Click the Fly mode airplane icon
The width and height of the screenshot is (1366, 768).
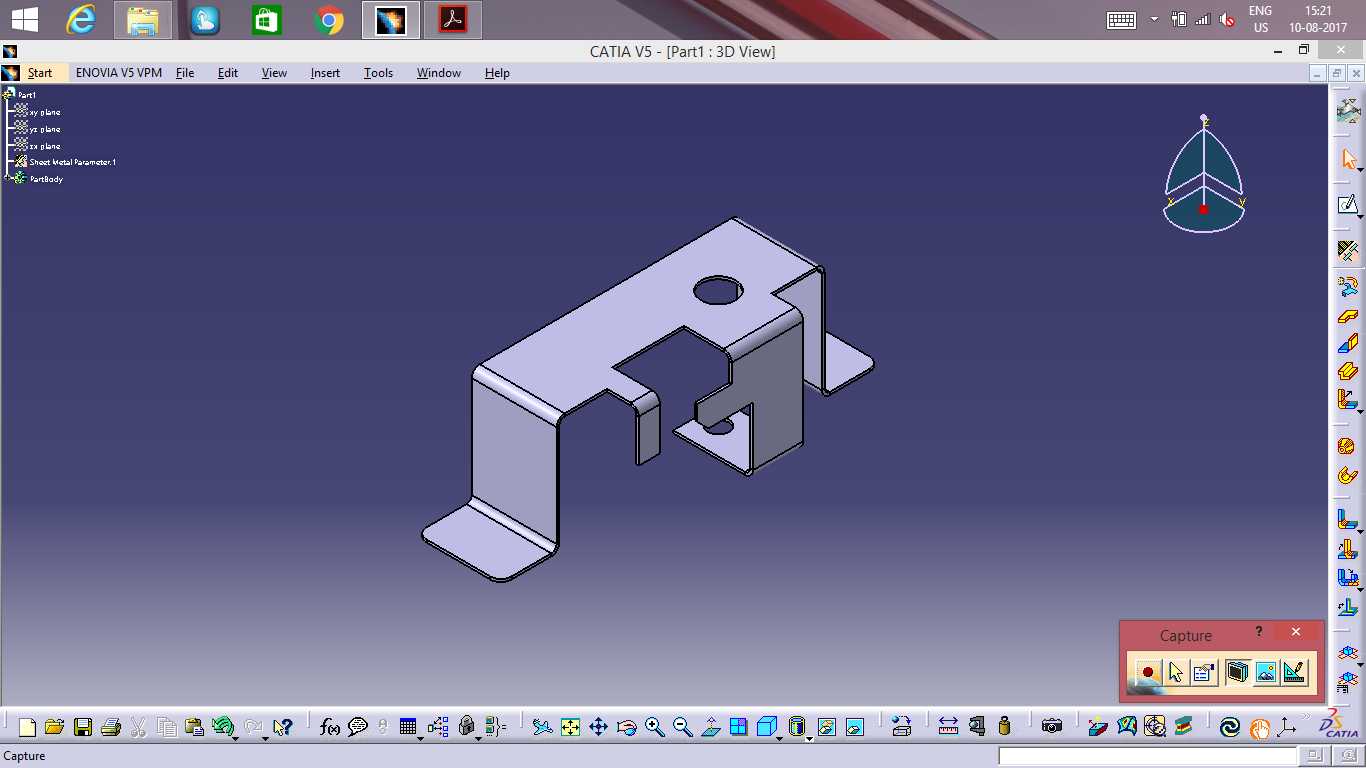tap(542, 727)
